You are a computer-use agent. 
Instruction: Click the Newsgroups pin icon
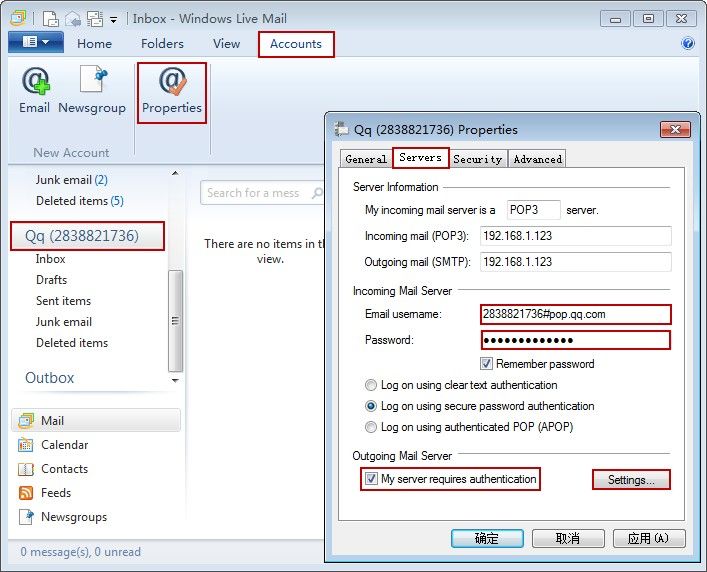point(26,517)
